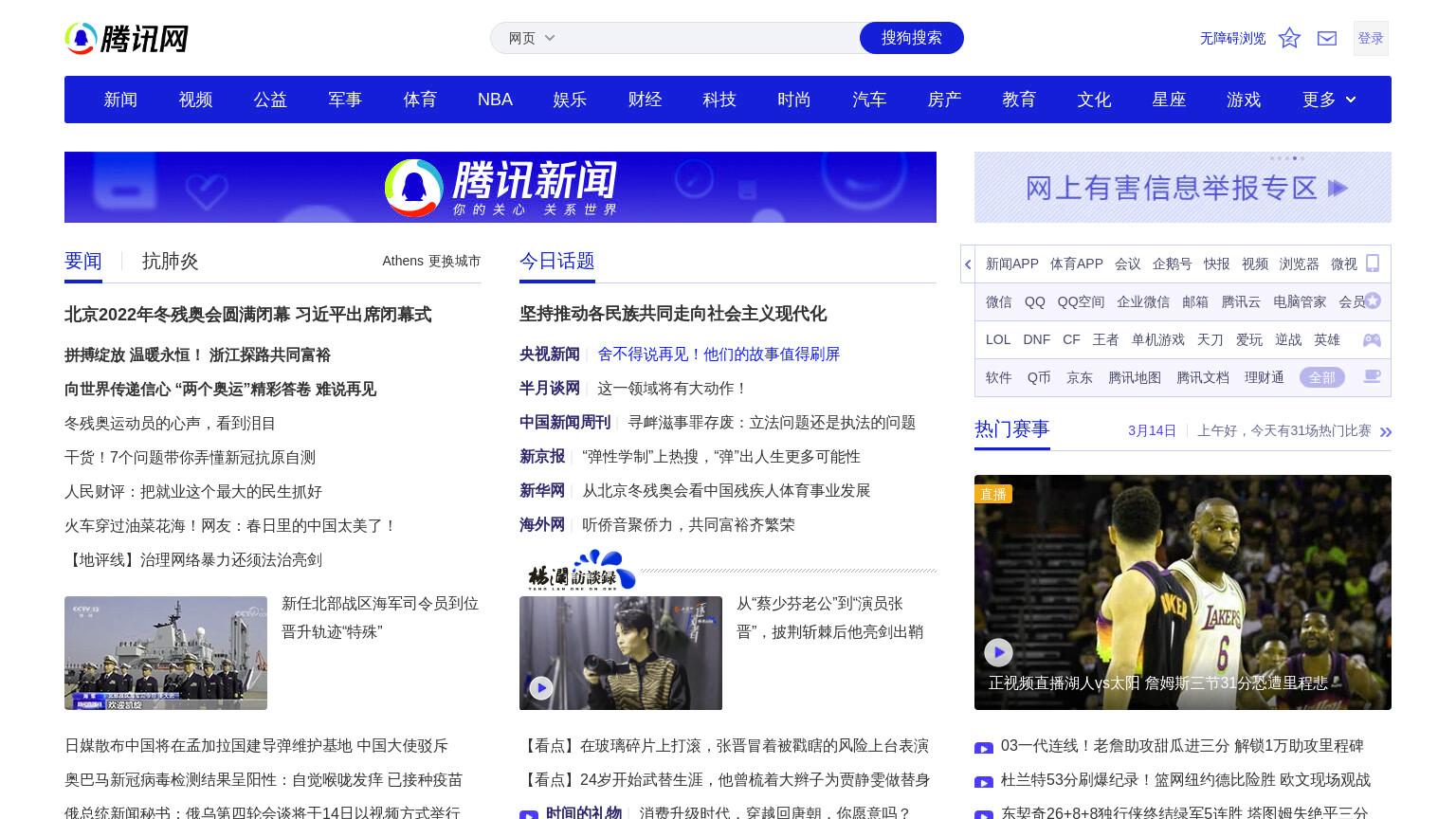Open the 今日话题 section heading
This screenshot has width=1456, height=819.
pos(557,261)
